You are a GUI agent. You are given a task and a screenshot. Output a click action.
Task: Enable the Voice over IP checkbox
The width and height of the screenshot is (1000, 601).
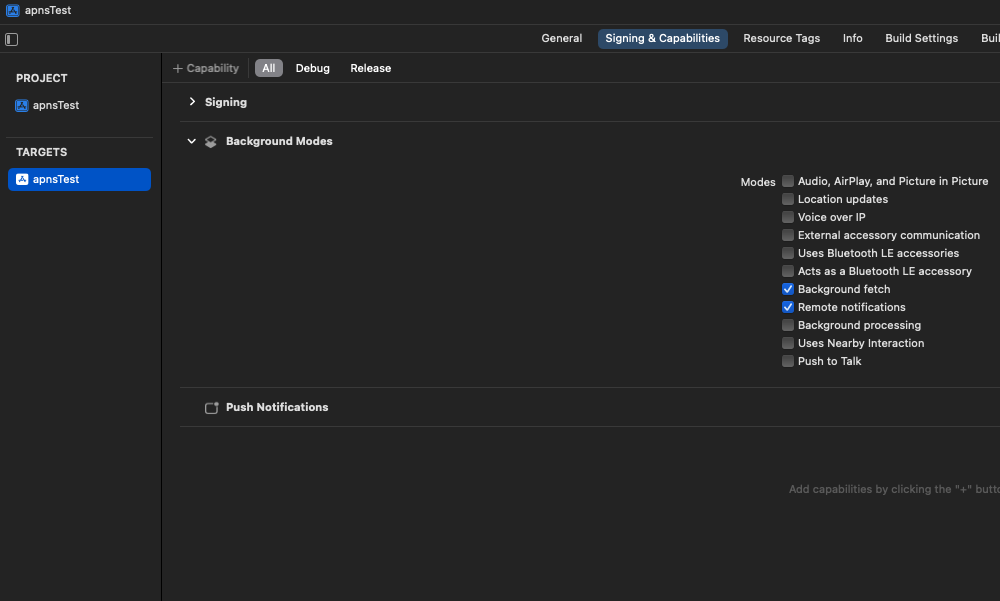[788, 217]
